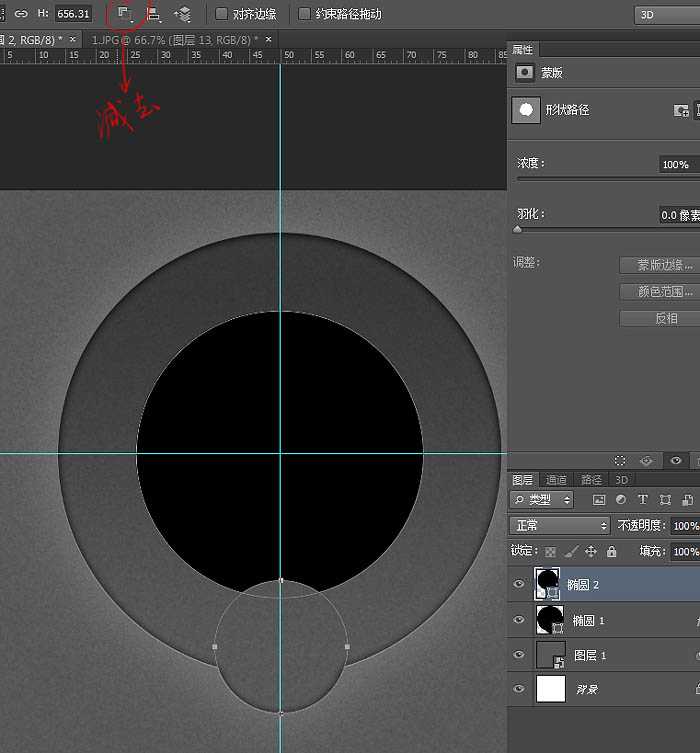Open the 正常 blend mode dropdown
Image resolution: width=700 pixels, height=753 pixels.
point(559,525)
